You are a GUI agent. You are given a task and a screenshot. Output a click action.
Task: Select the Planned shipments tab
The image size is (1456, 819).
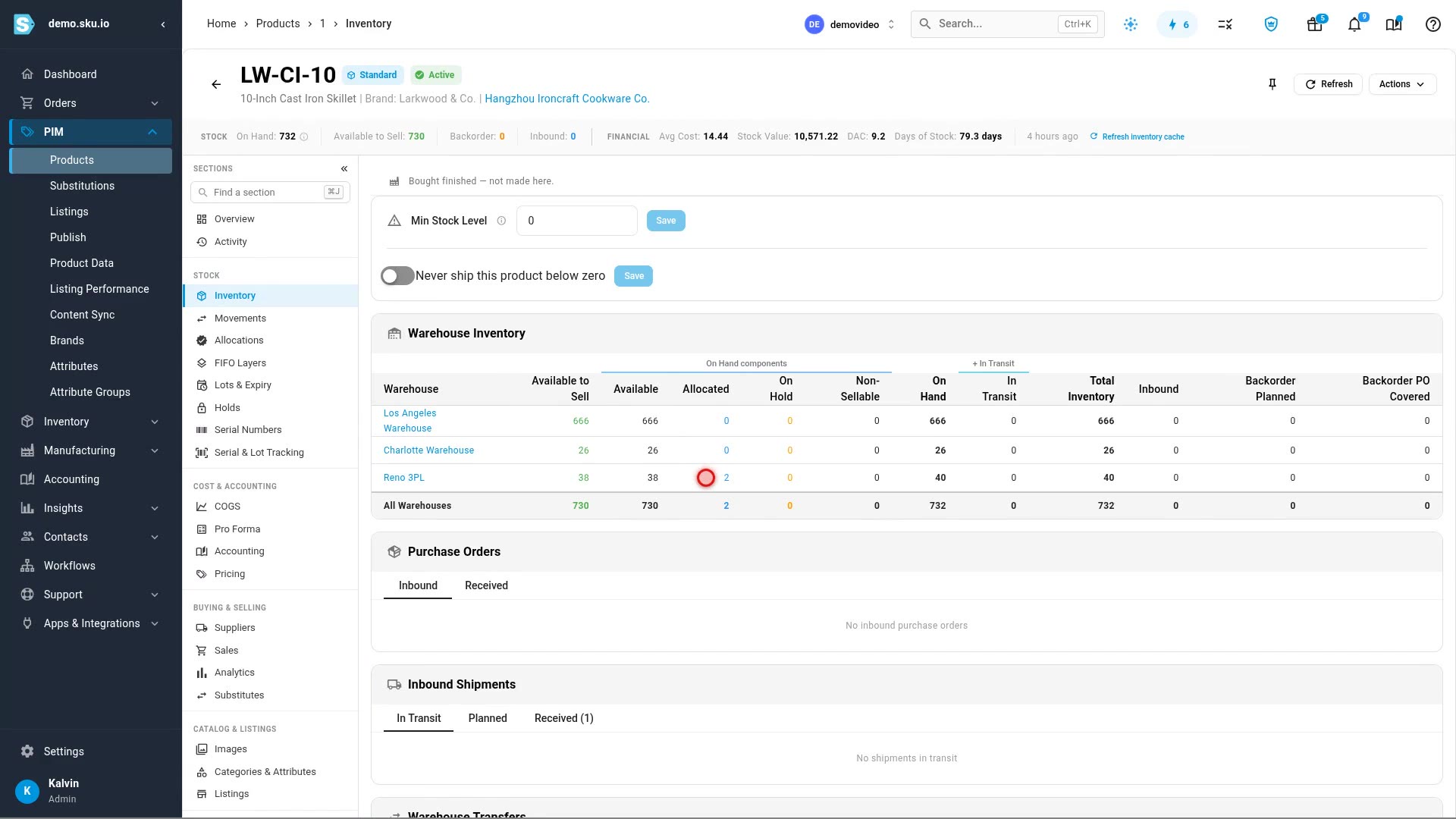[488, 718]
